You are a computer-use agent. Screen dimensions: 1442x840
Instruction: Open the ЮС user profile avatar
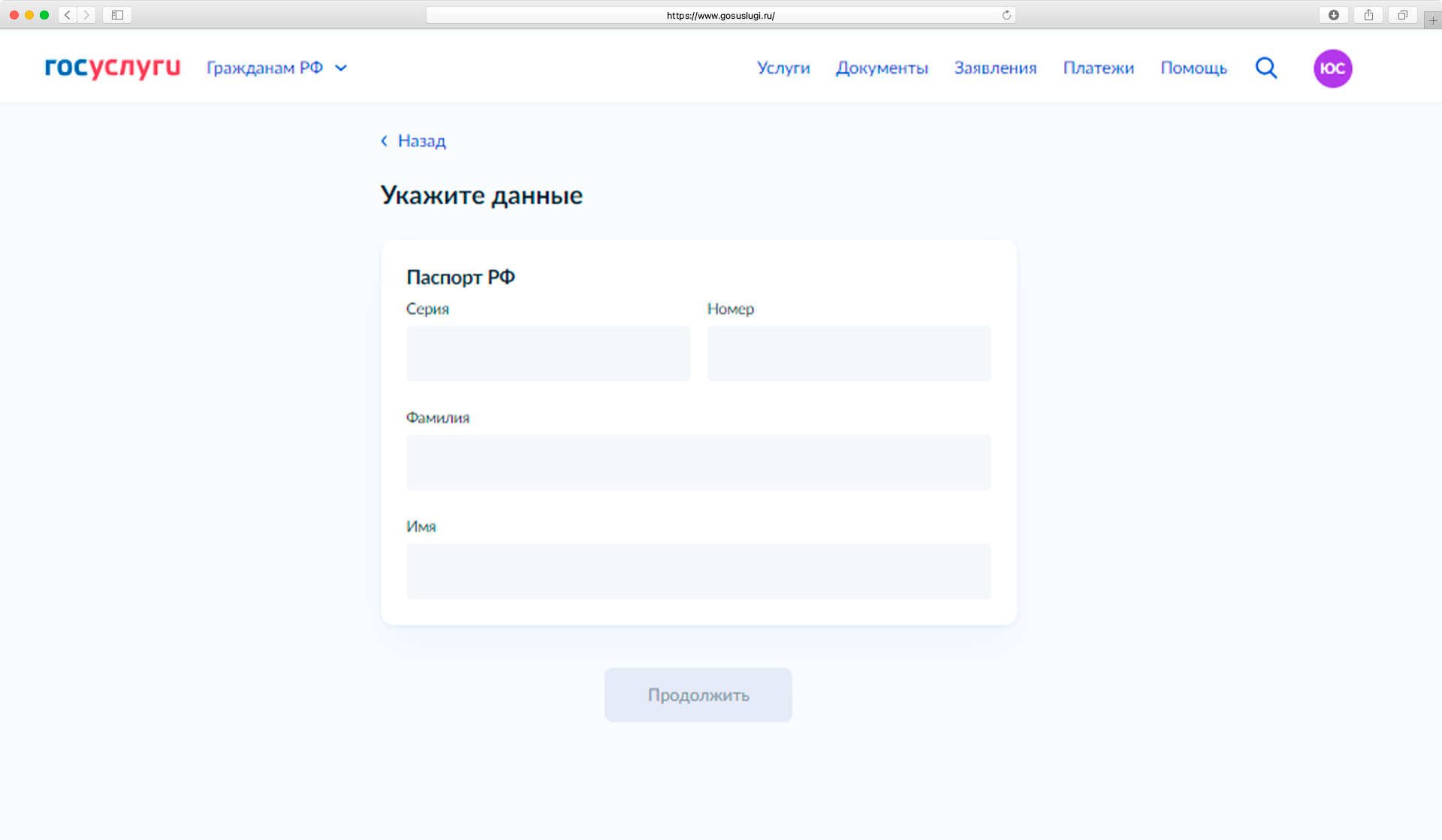[1333, 68]
